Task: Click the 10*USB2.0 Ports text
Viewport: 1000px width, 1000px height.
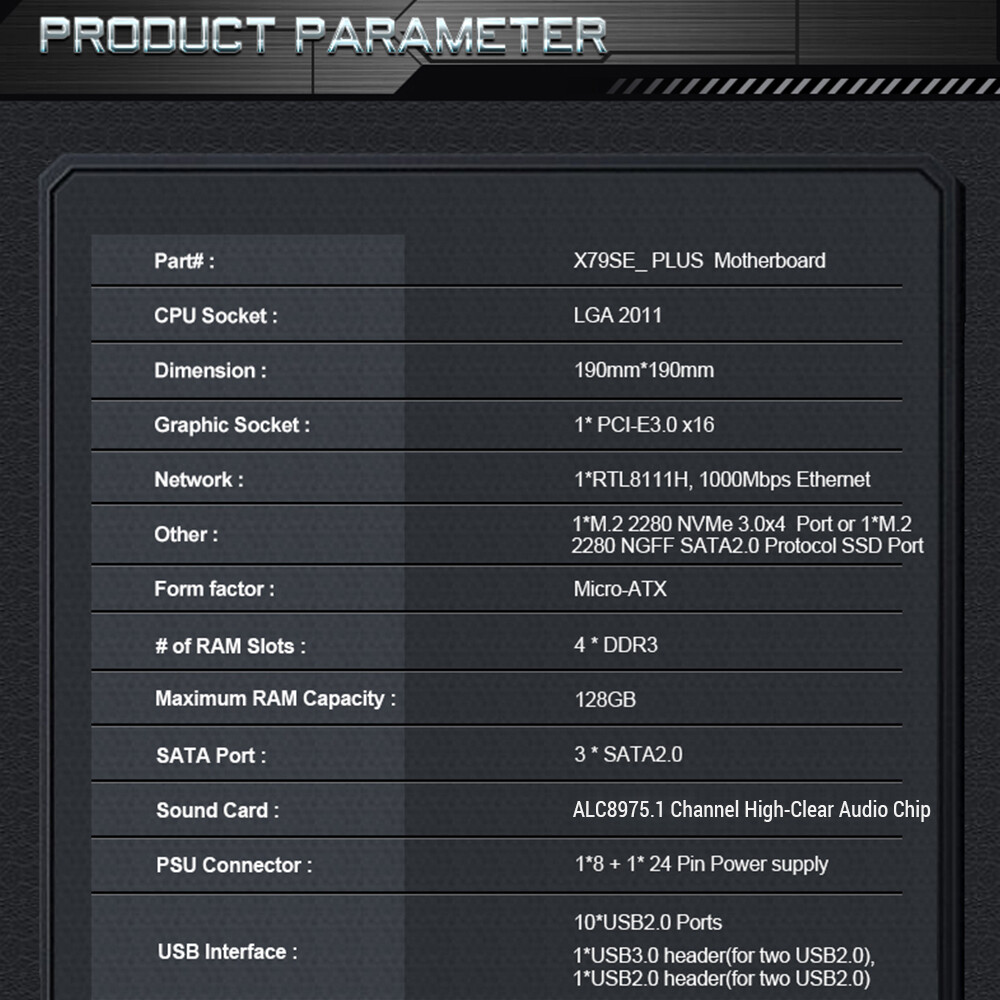Action: (647, 922)
